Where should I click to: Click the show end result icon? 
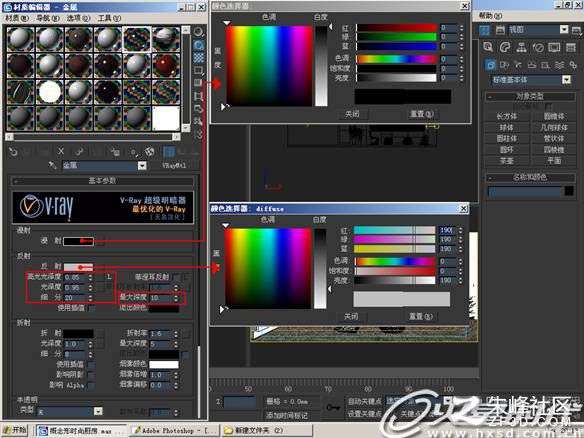[168, 151]
